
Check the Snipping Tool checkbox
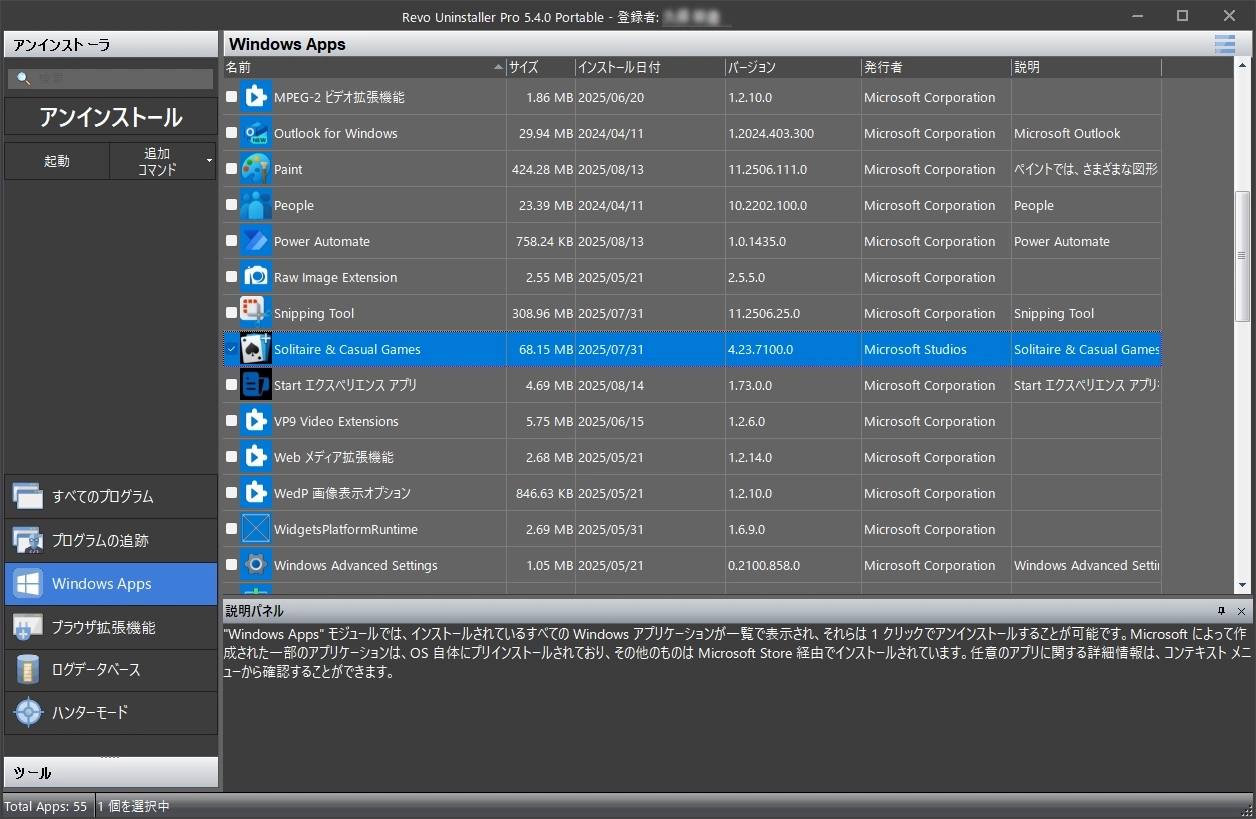232,313
